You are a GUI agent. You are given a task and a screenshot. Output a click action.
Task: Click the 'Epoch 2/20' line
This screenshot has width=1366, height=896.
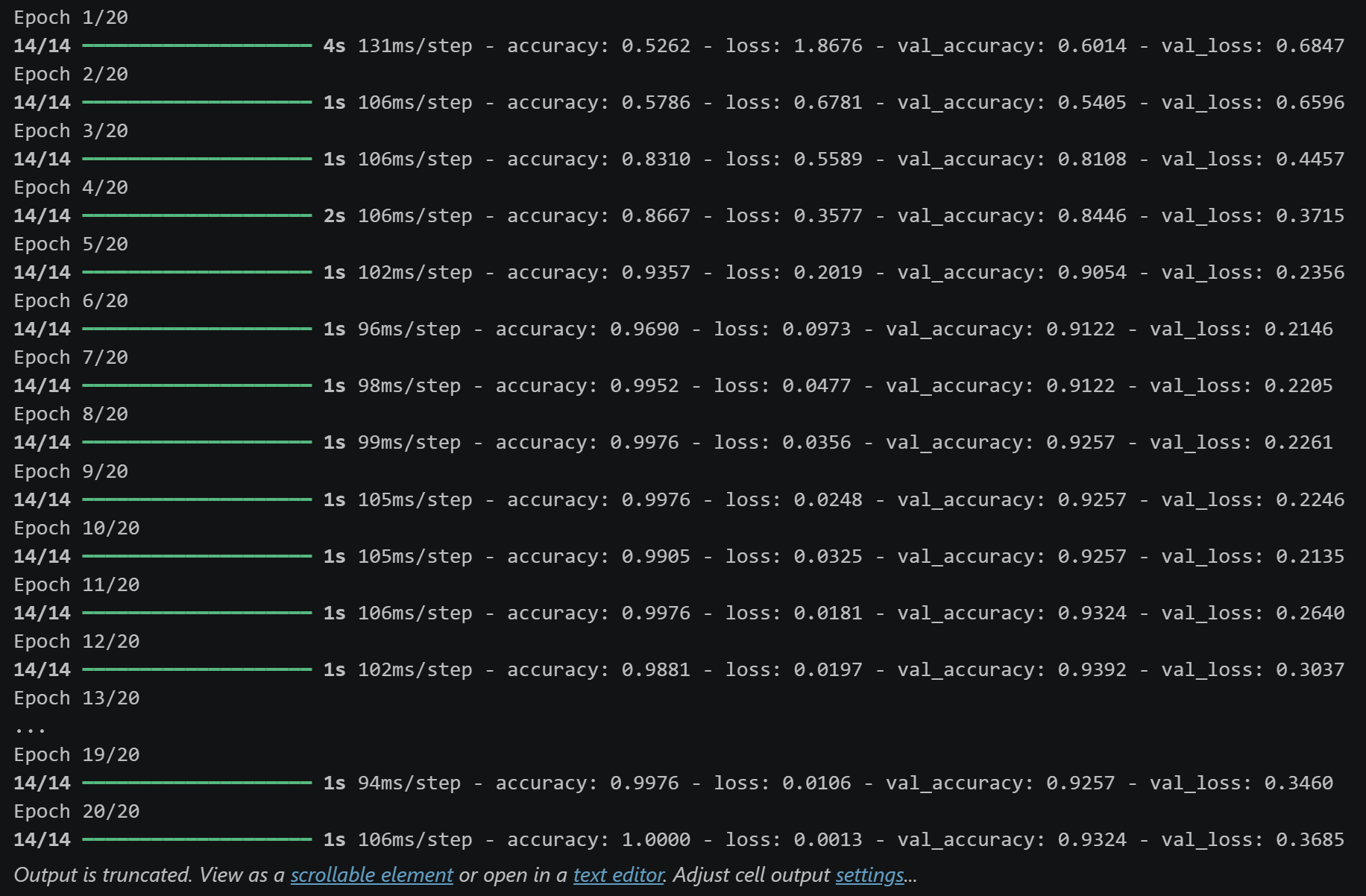71,74
